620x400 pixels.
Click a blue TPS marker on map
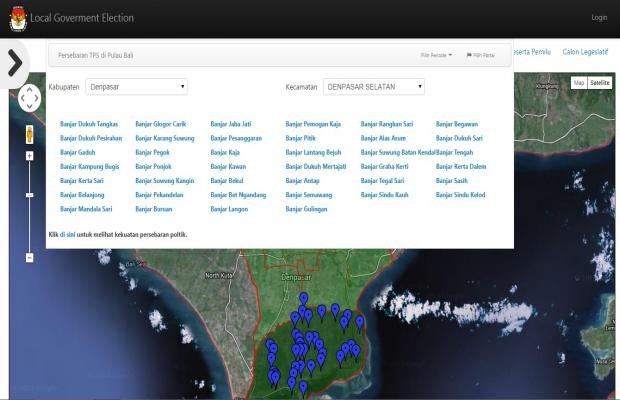coord(303,299)
